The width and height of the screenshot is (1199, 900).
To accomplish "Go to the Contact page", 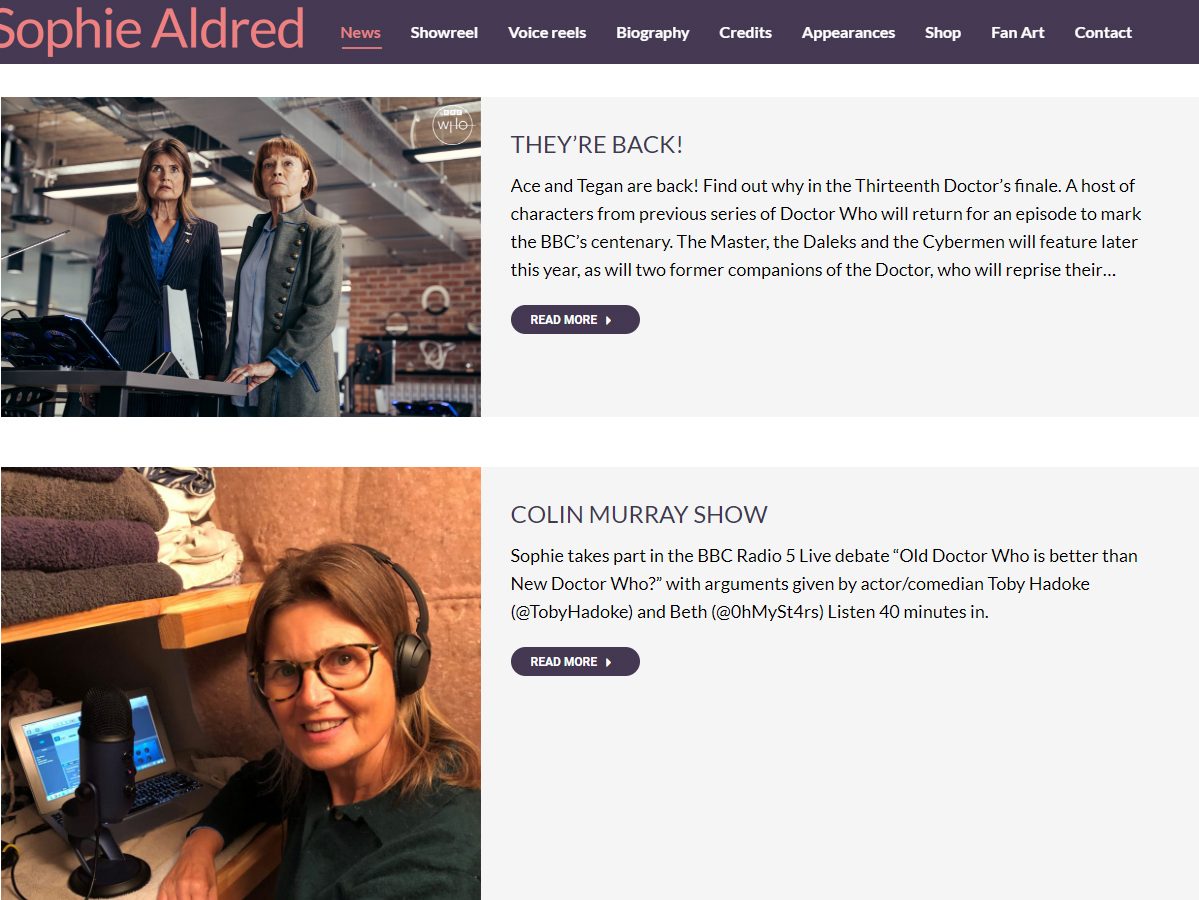I will (1103, 32).
